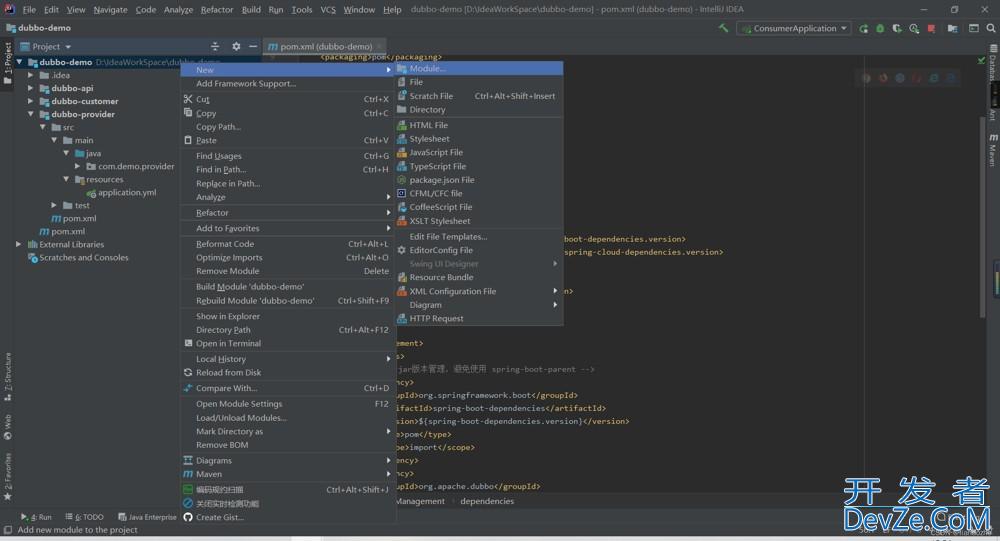Open the Refactor menu in the menu bar
The height and width of the screenshot is (541, 1000).
[217, 10]
